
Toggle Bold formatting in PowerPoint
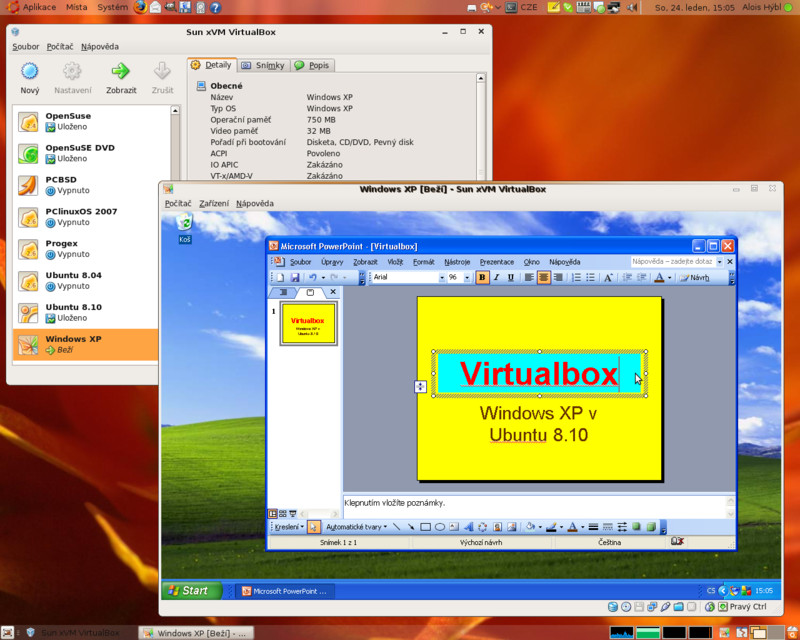[482, 277]
